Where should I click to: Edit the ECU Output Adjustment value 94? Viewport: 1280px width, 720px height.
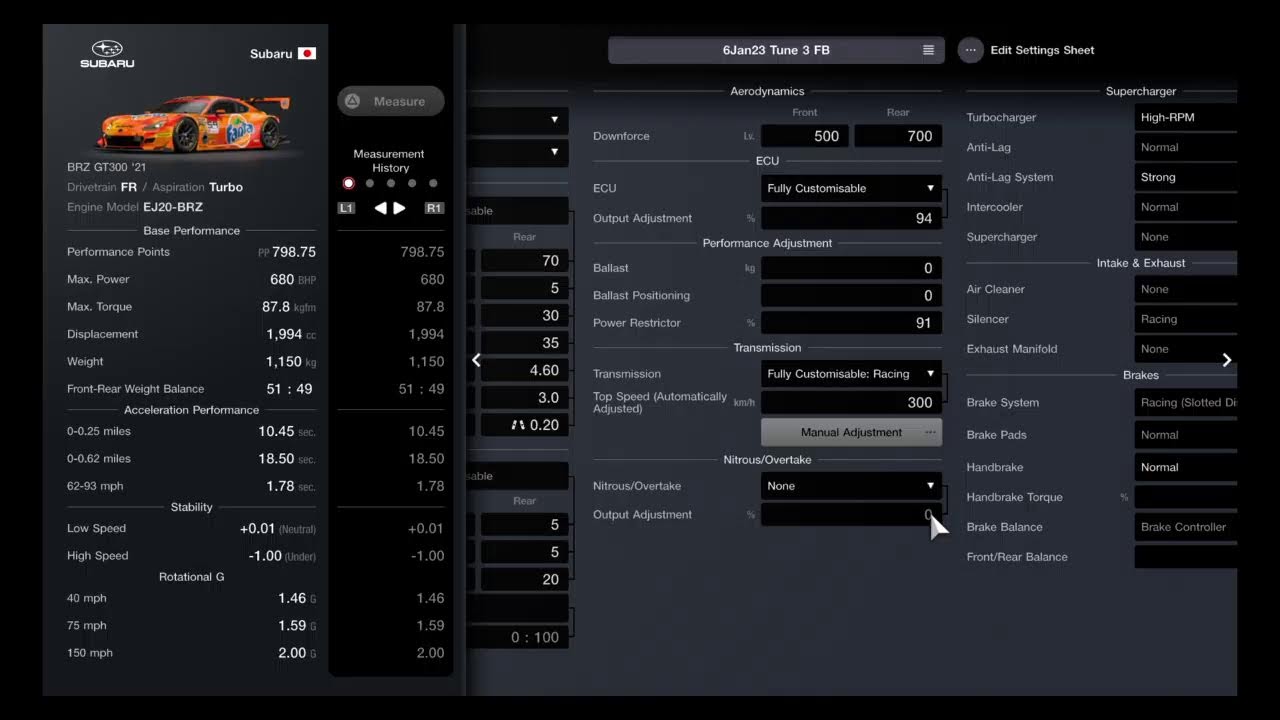(x=851, y=218)
